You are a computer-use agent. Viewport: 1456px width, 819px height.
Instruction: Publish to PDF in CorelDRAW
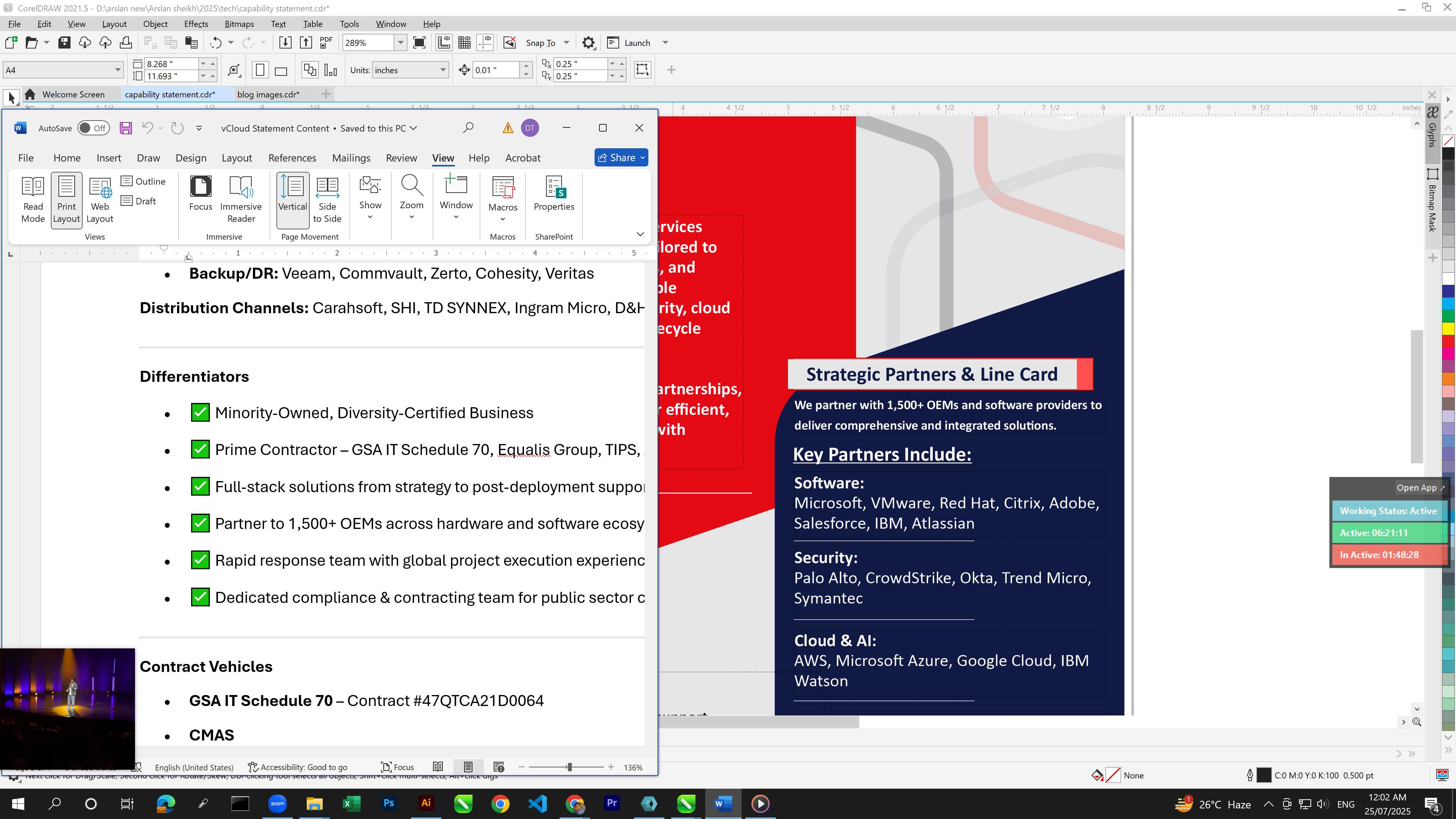[x=326, y=42]
